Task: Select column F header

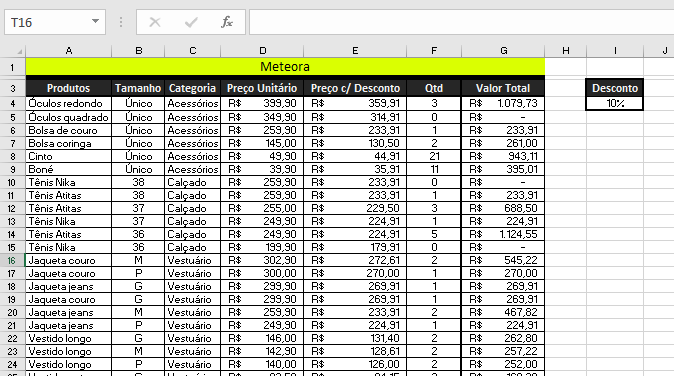Action: pos(434,51)
